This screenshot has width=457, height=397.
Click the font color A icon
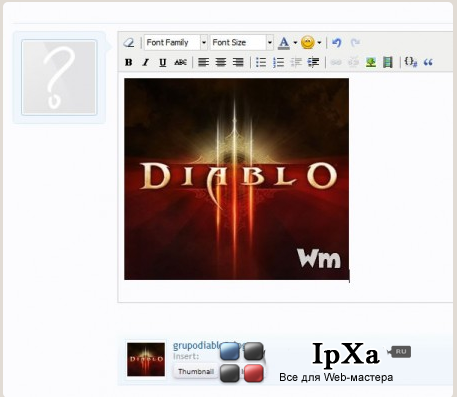[284, 43]
